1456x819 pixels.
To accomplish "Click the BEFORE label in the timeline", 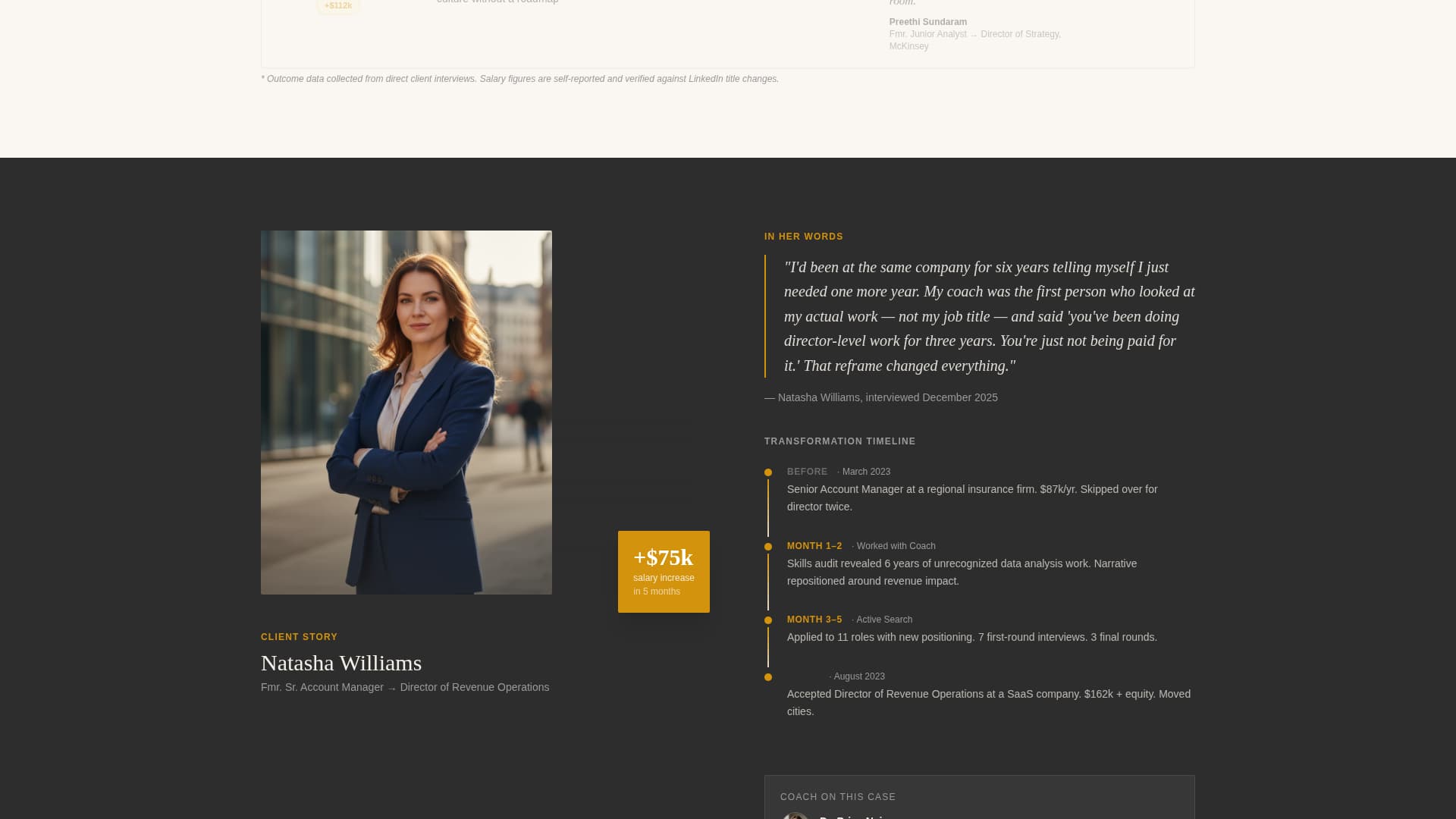I will pyautogui.click(x=807, y=472).
